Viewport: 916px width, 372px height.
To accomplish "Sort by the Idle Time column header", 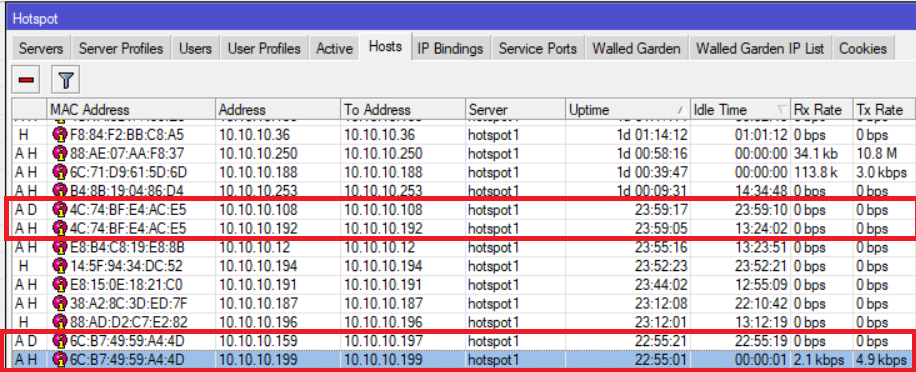I will click(740, 110).
